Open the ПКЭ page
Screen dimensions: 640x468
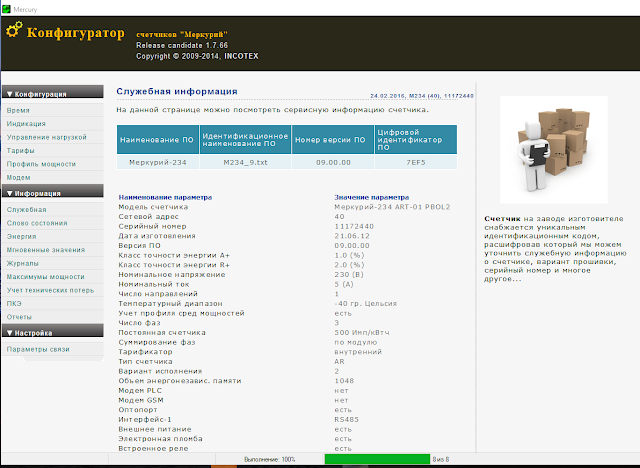pos(53,304)
